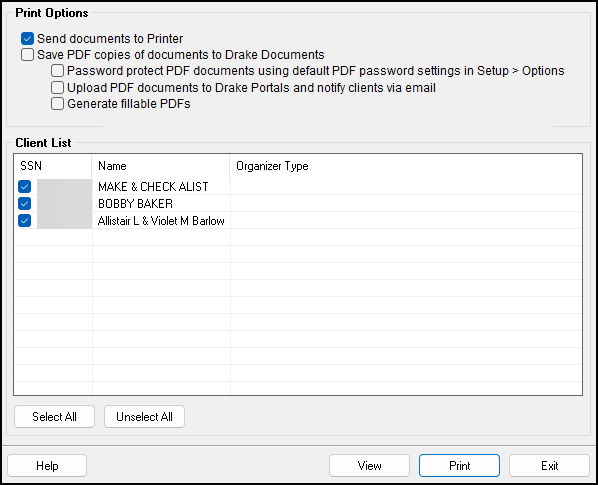This screenshot has height=485, width=598.
Task: Tick Password protect PDF documents option
Action: click(57, 71)
